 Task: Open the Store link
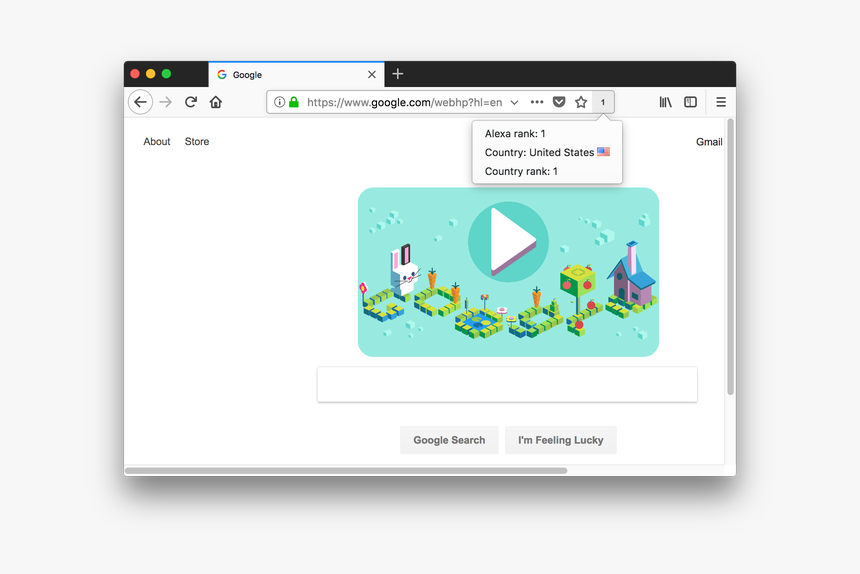pos(197,141)
